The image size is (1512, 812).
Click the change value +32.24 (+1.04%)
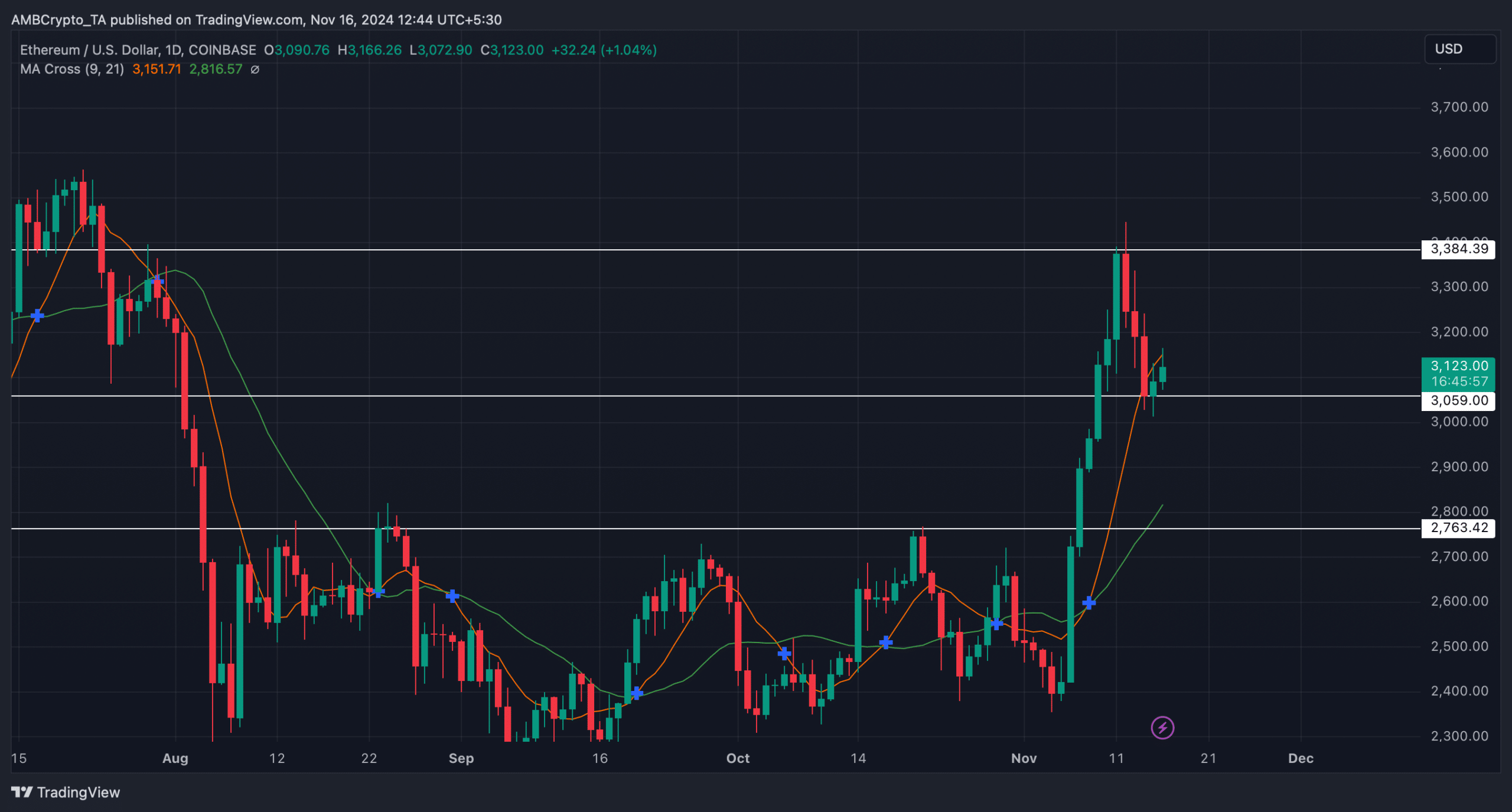pos(604,50)
